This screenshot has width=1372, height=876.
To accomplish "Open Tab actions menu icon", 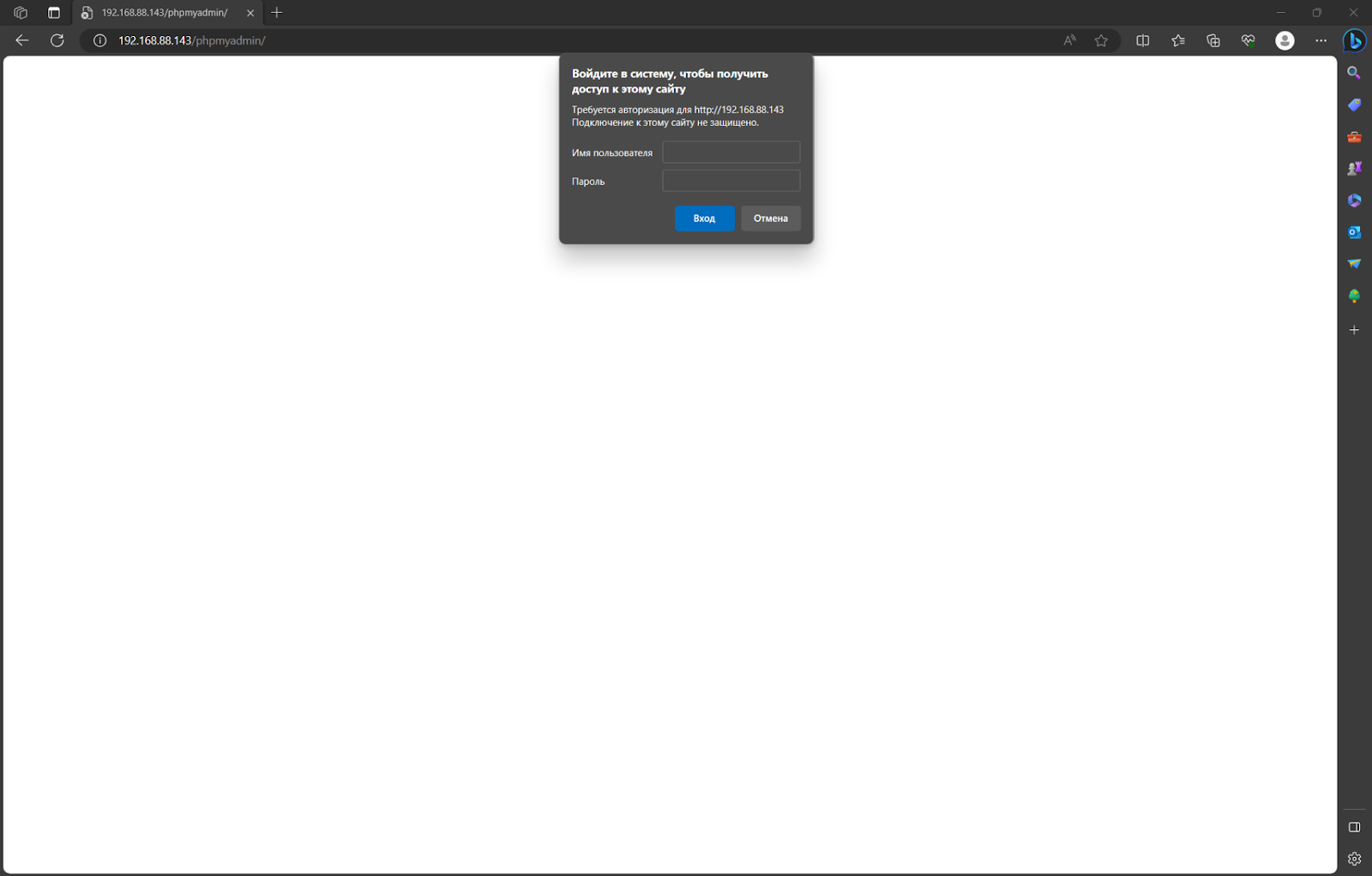I will [x=54, y=13].
